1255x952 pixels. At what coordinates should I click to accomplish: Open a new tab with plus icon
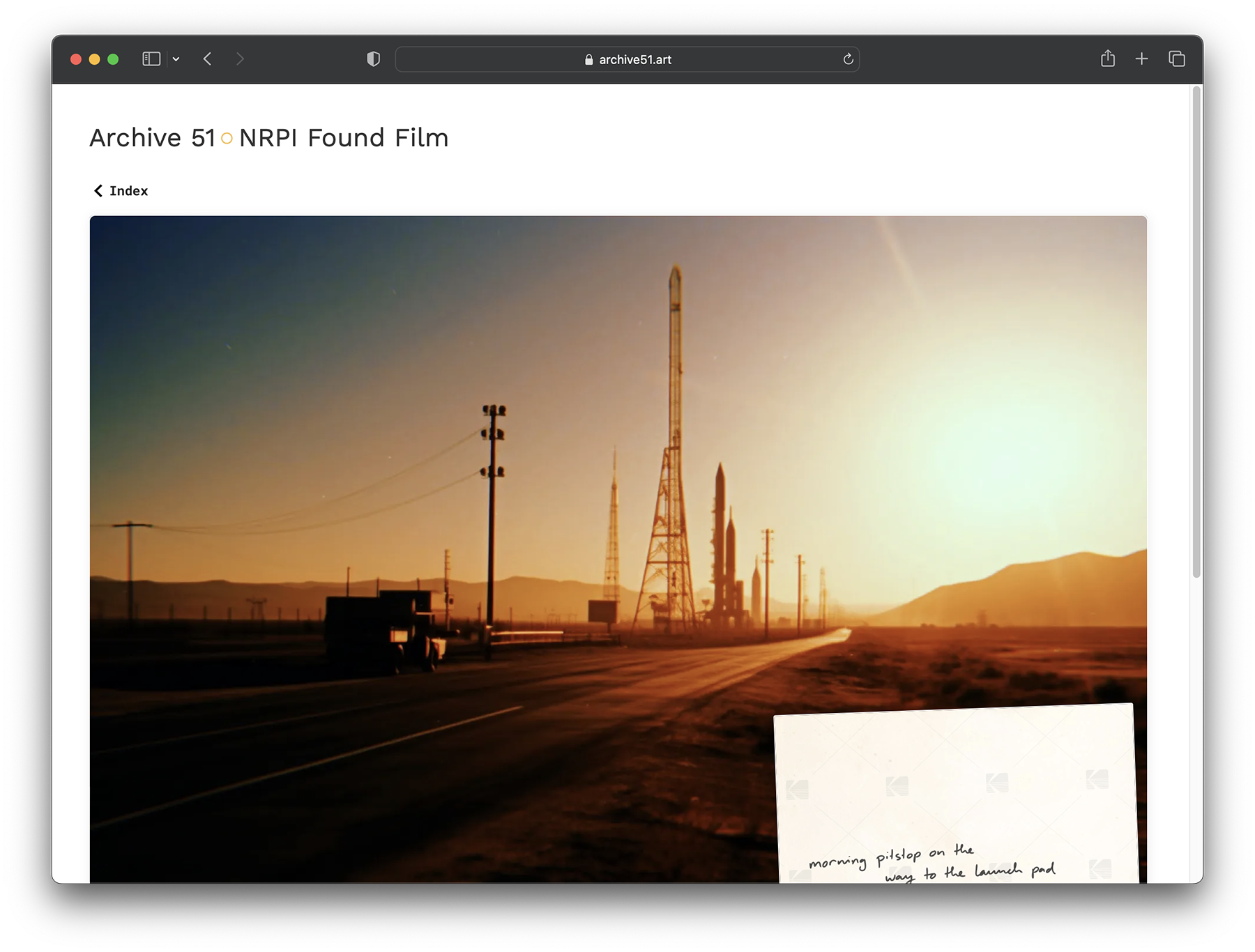coord(1141,59)
